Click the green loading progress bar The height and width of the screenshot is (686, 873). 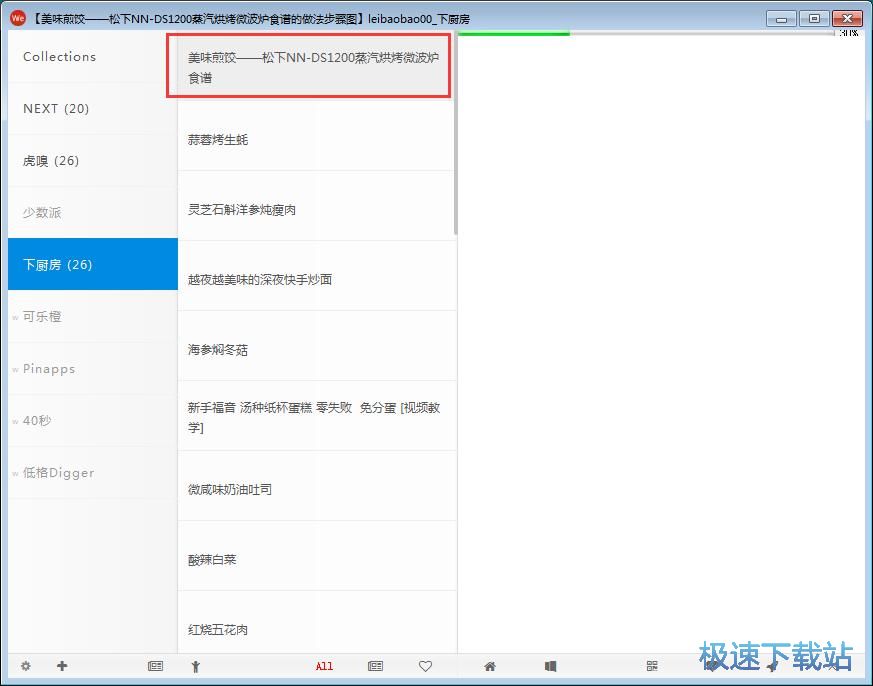point(513,32)
